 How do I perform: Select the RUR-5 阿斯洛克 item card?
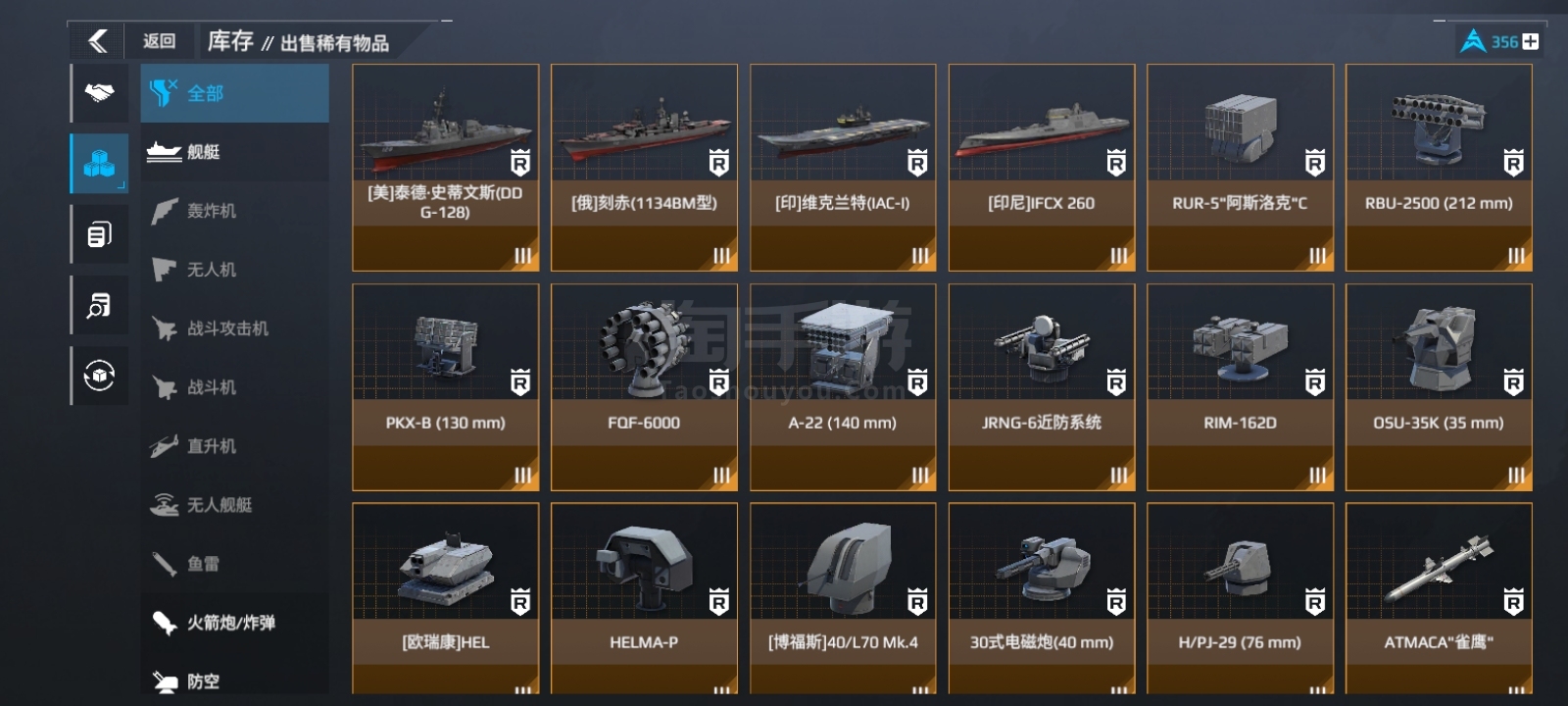(x=1240, y=168)
